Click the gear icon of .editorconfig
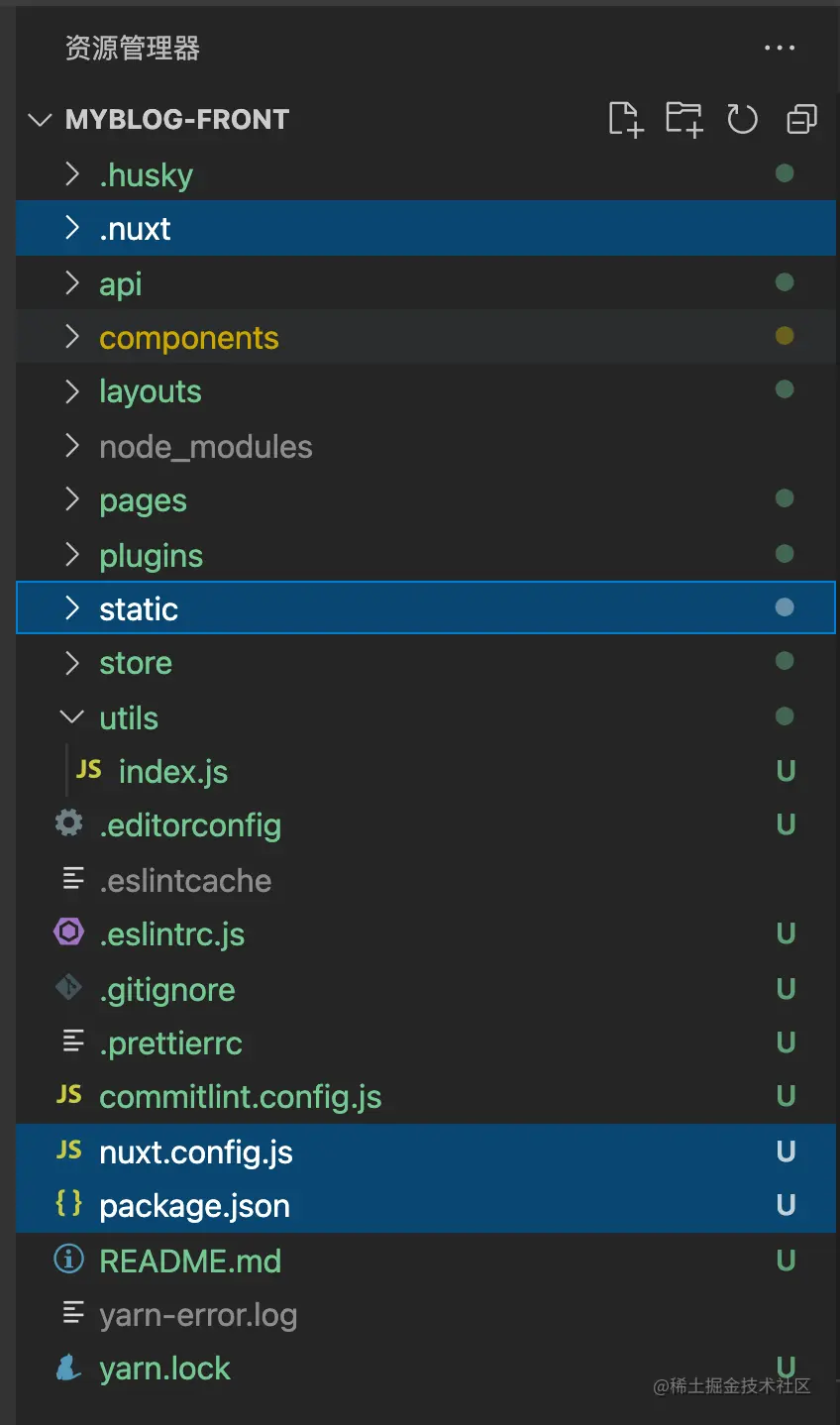The width and height of the screenshot is (840, 1425). [x=68, y=823]
